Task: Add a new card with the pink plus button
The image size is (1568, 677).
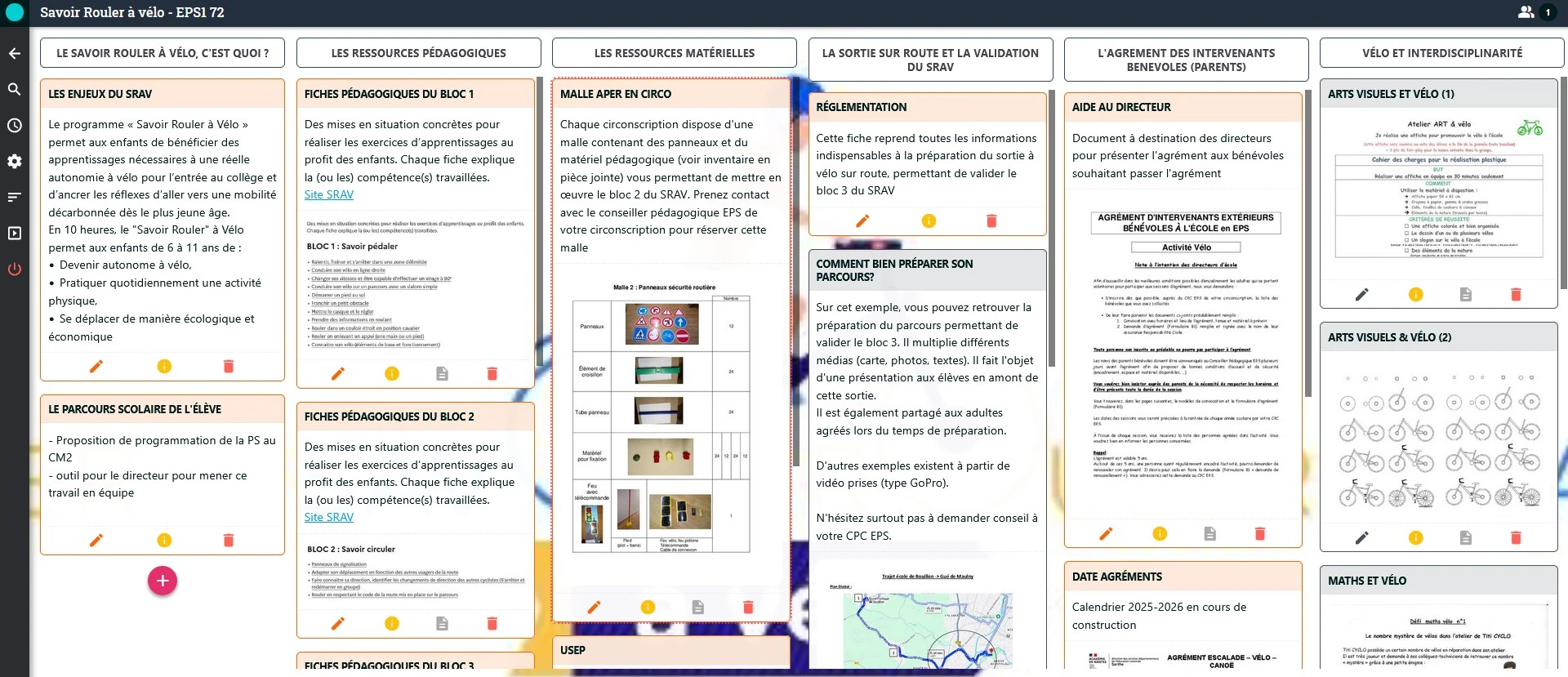Action: [x=163, y=581]
